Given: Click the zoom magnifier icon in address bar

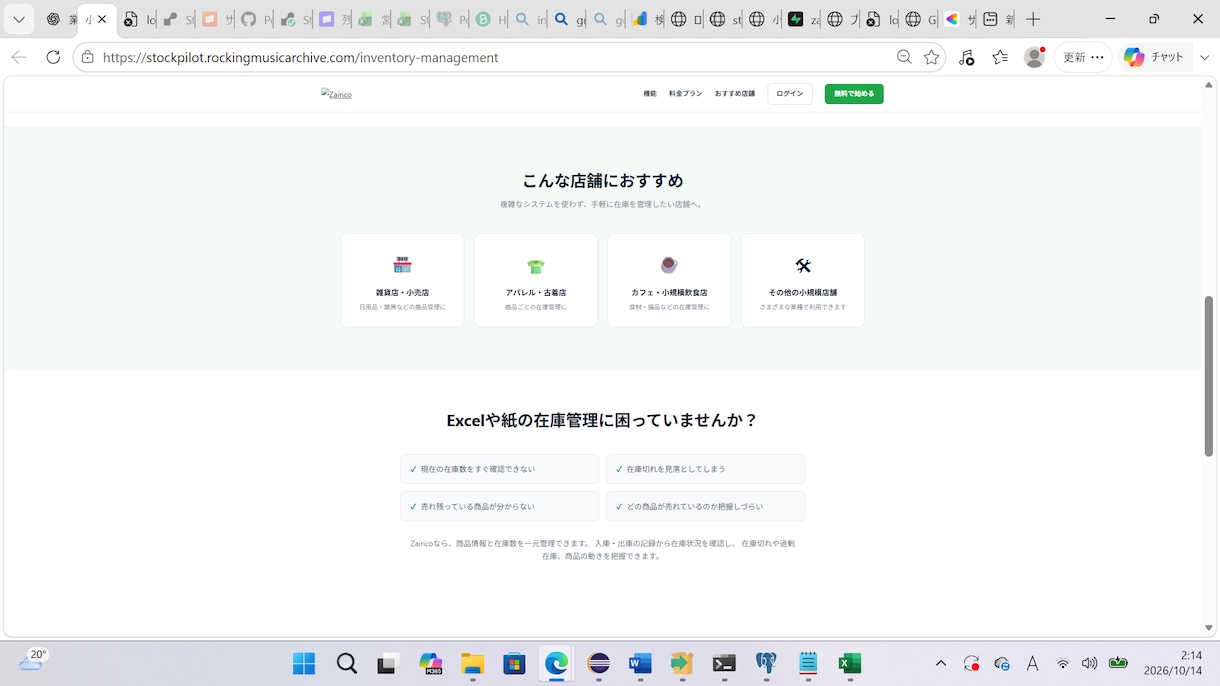Looking at the screenshot, I should click(904, 57).
